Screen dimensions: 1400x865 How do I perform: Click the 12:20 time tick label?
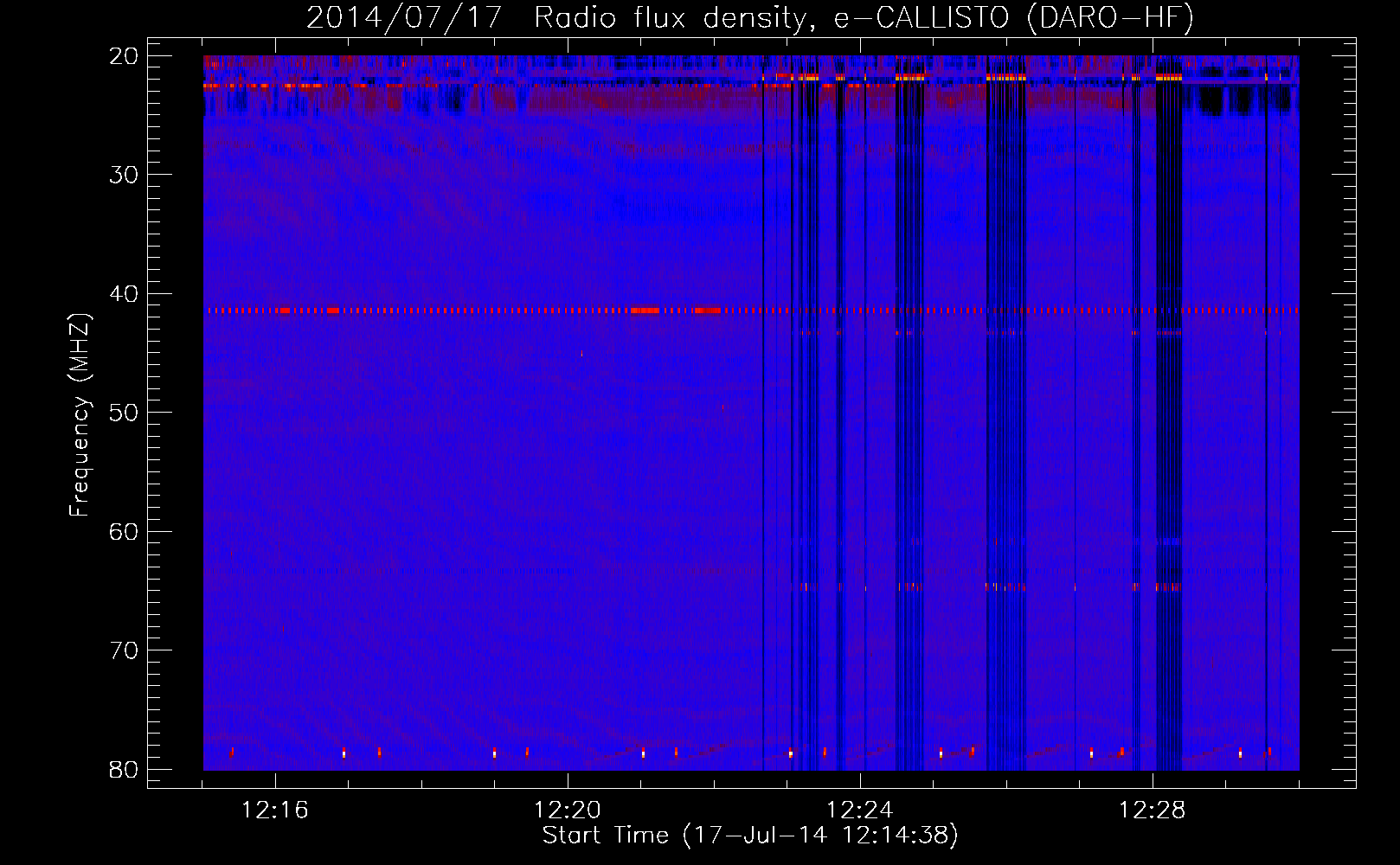coord(568,811)
